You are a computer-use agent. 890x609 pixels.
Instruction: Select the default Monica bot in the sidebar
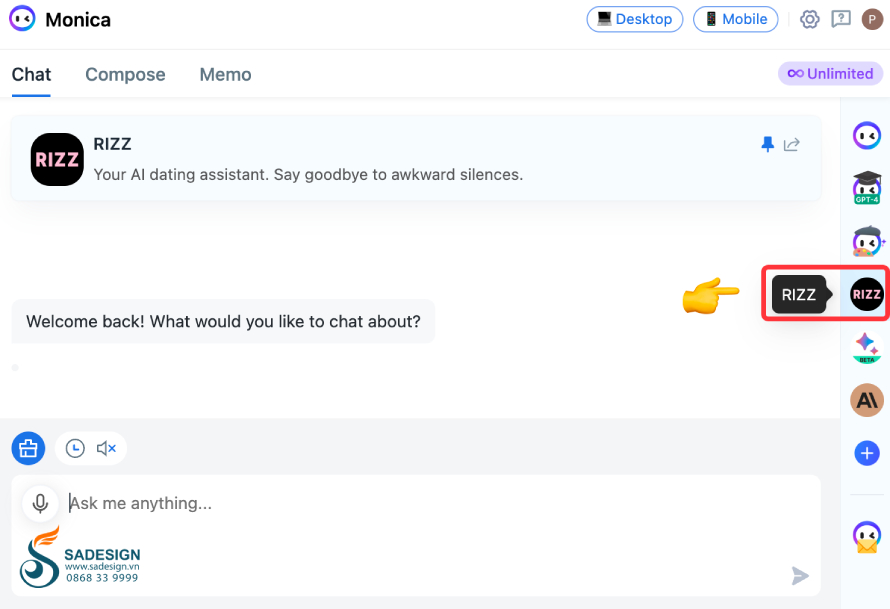click(867, 136)
